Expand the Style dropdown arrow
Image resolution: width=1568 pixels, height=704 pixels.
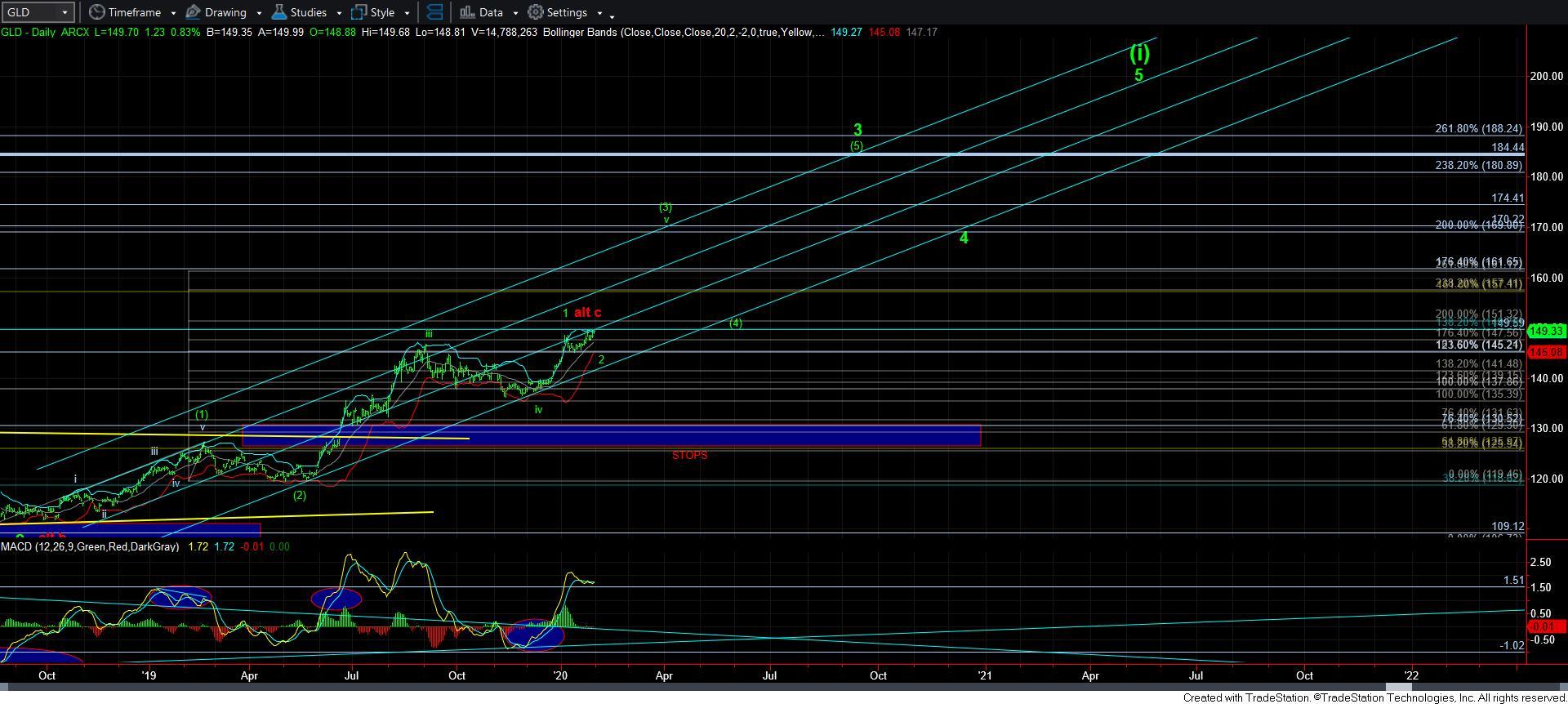pyautogui.click(x=407, y=13)
